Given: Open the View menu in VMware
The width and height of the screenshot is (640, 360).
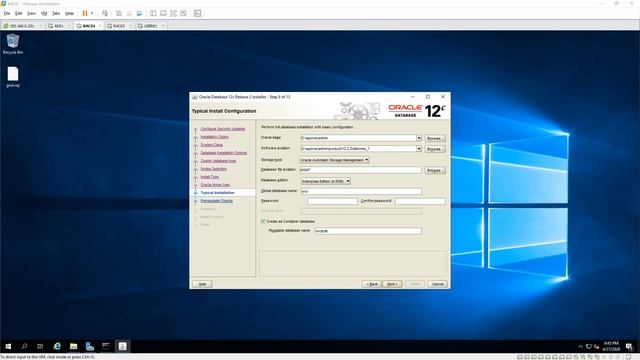Looking at the screenshot, I should pyautogui.click(x=31, y=13).
